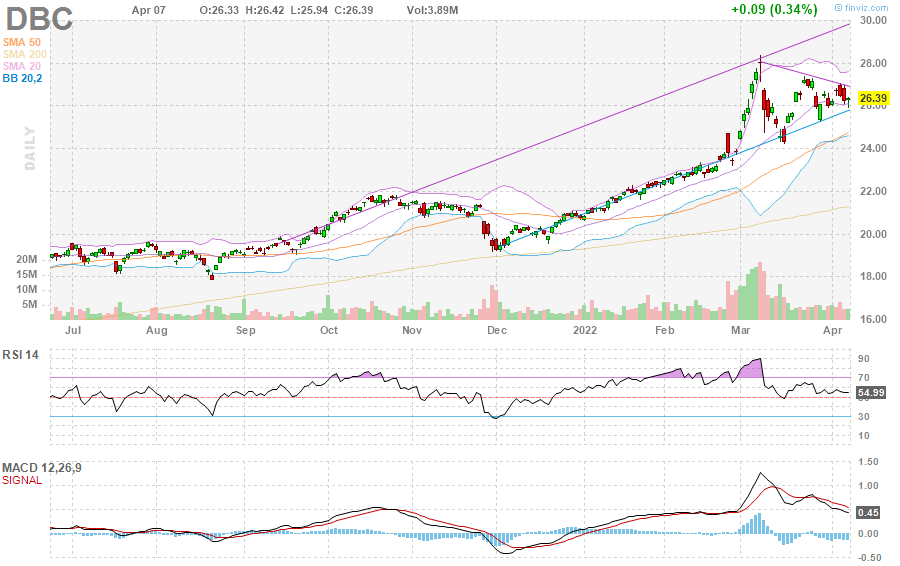Click the DBC ticker symbol
Screen dimensions: 900x566
click(x=39, y=18)
